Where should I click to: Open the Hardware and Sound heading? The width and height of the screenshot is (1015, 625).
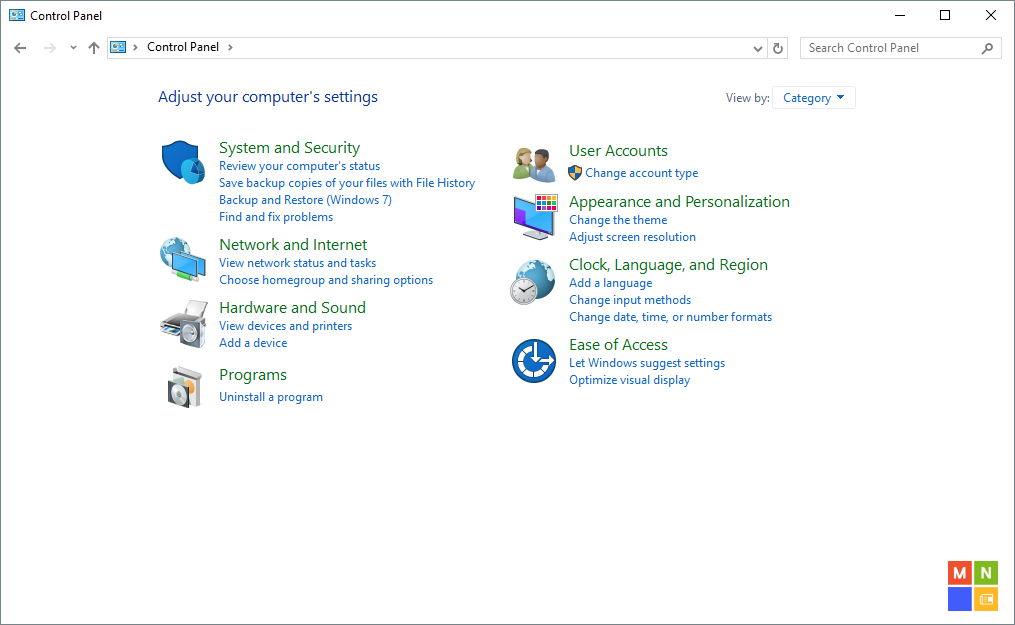tap(292, 307)
